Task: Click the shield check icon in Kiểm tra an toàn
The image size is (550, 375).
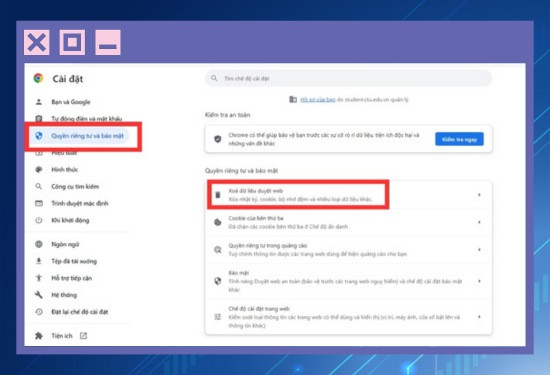Action: coord(217,139)
